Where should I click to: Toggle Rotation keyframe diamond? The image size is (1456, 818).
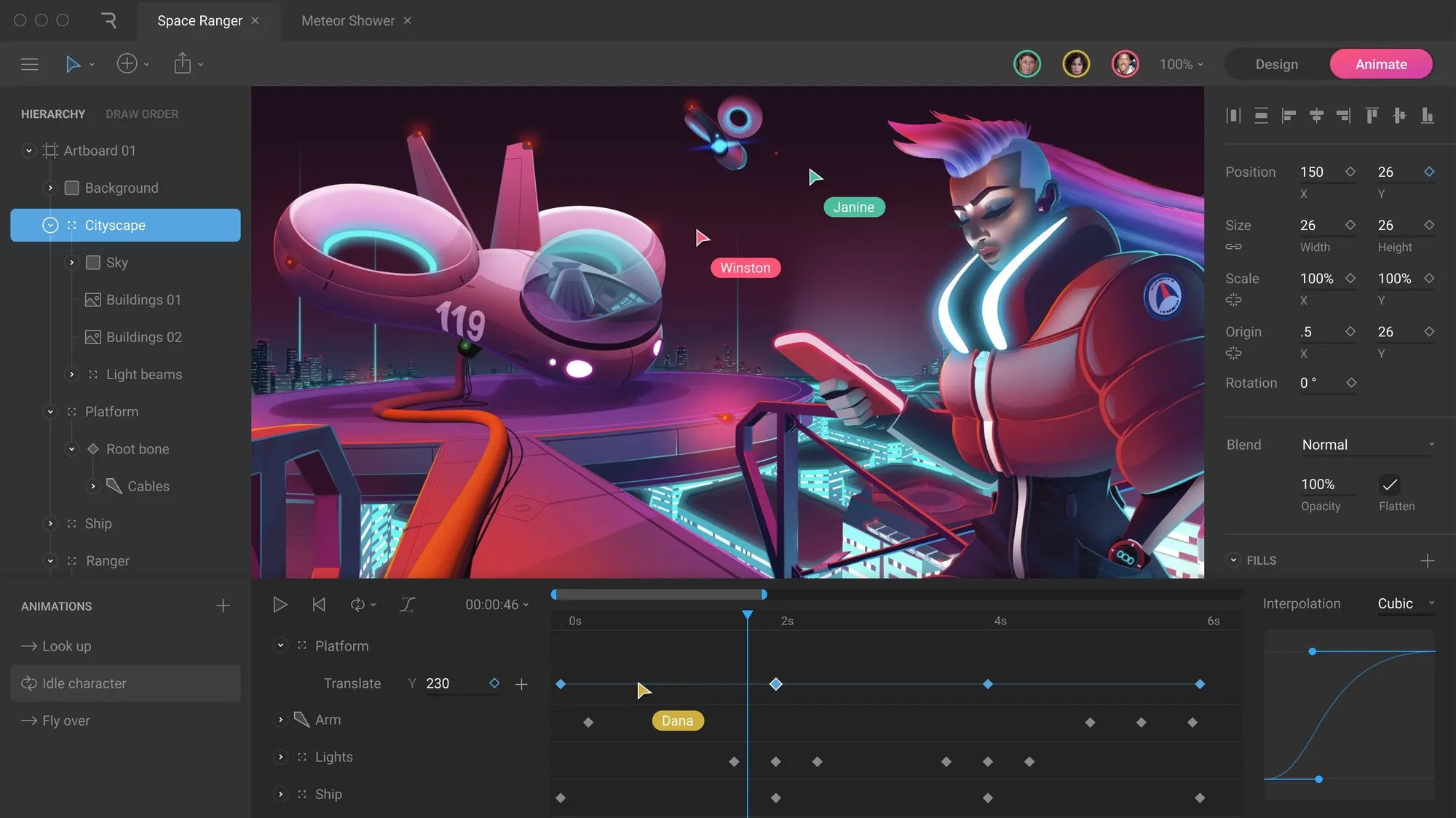click(1351, 383)
